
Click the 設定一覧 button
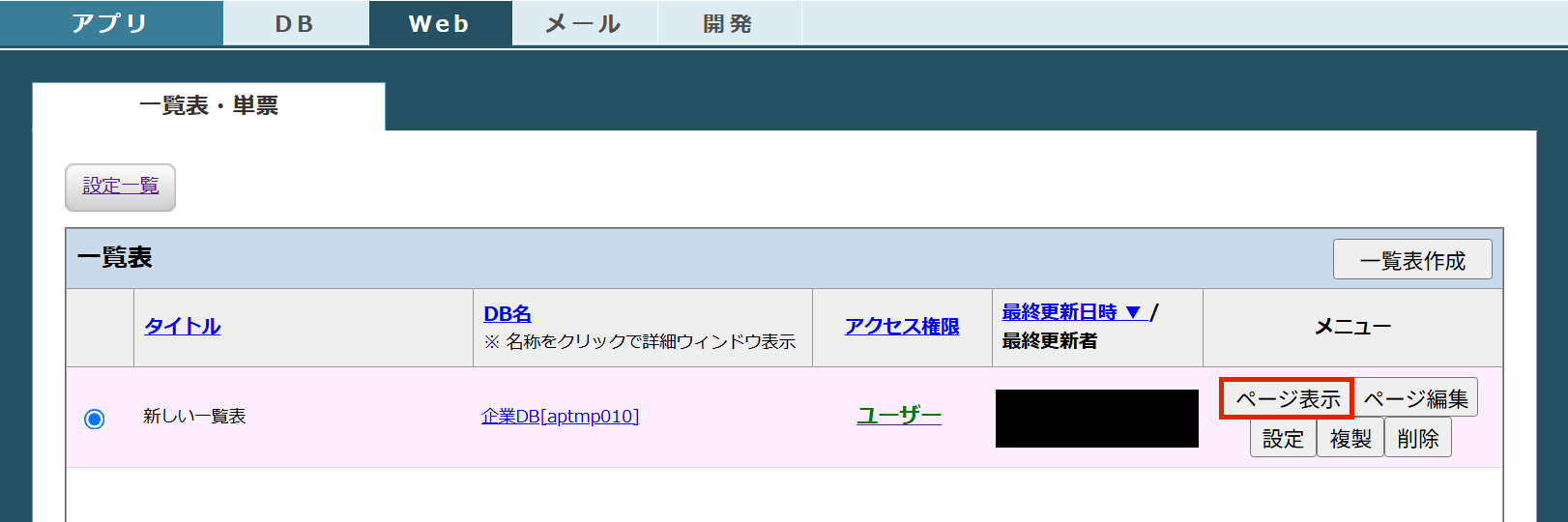[121, 187]
